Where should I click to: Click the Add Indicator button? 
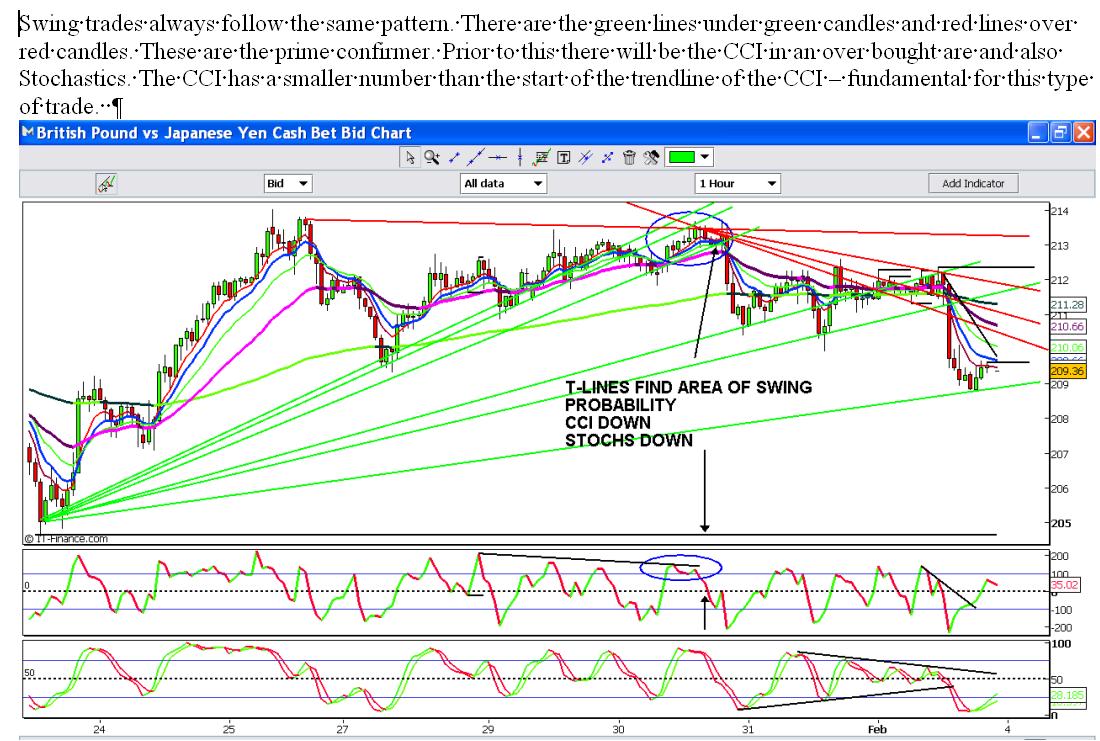(x=973, y=184)
